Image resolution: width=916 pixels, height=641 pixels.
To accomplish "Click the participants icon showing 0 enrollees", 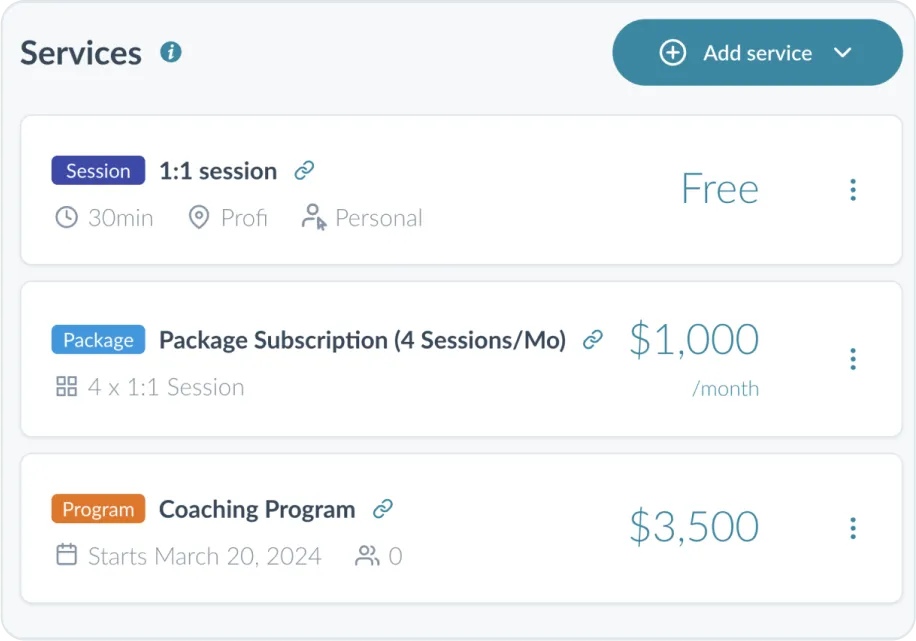I will pyautogui.click(x=368, y=556).
